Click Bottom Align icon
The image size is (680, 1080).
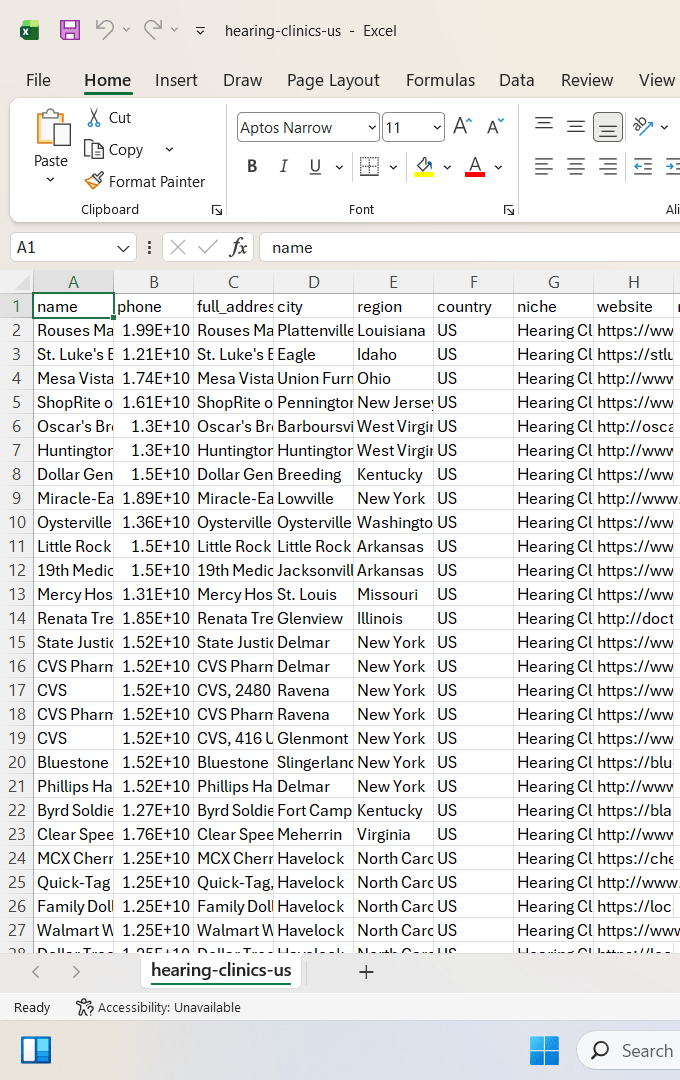point(608,127)
